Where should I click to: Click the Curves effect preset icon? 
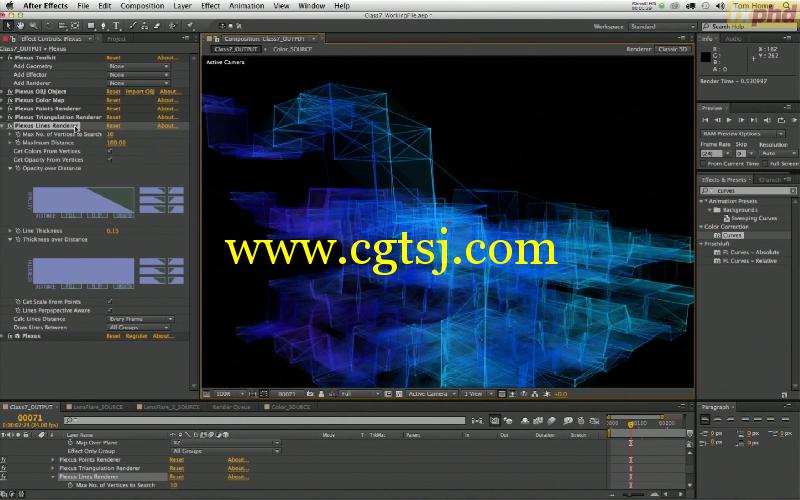tap(717, 235)
